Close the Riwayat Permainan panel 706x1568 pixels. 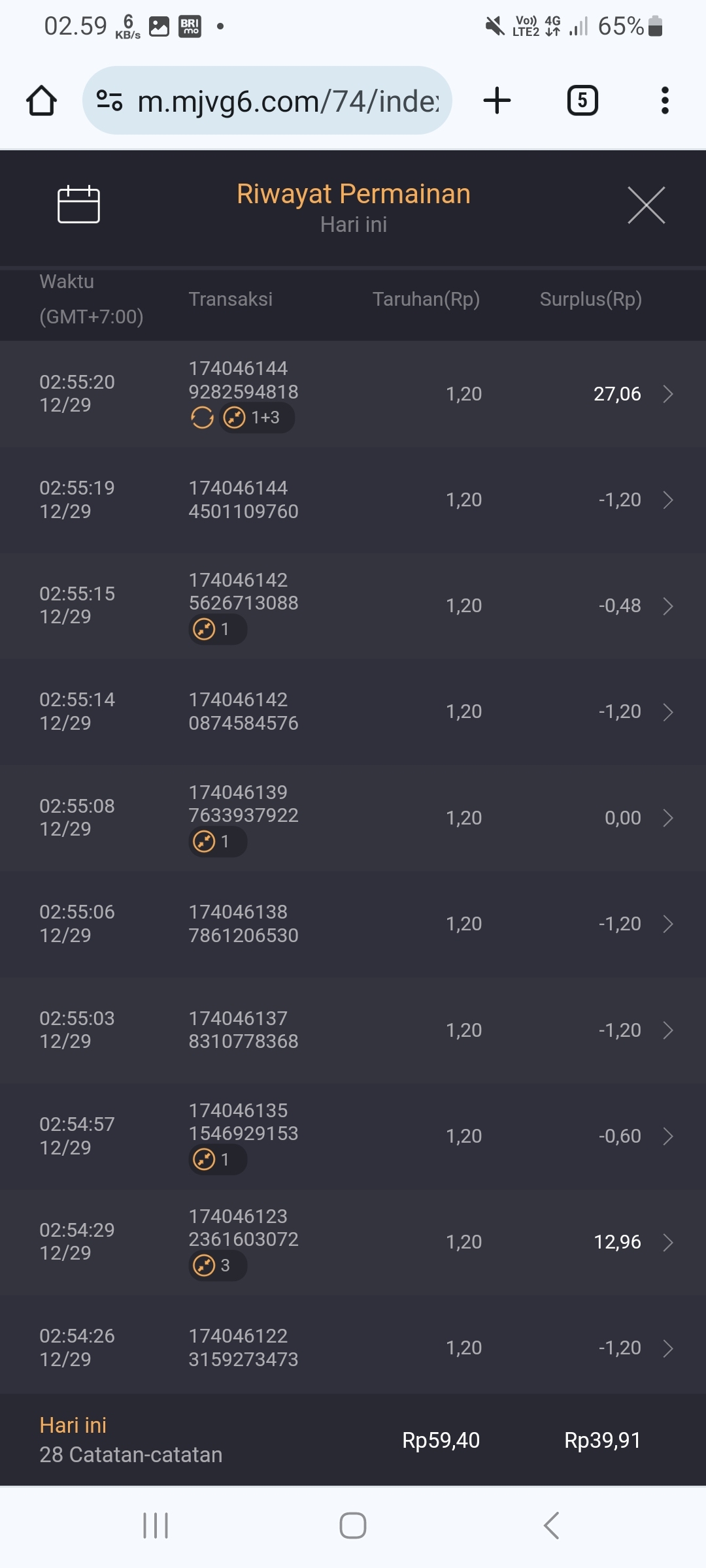coord(646,205)
